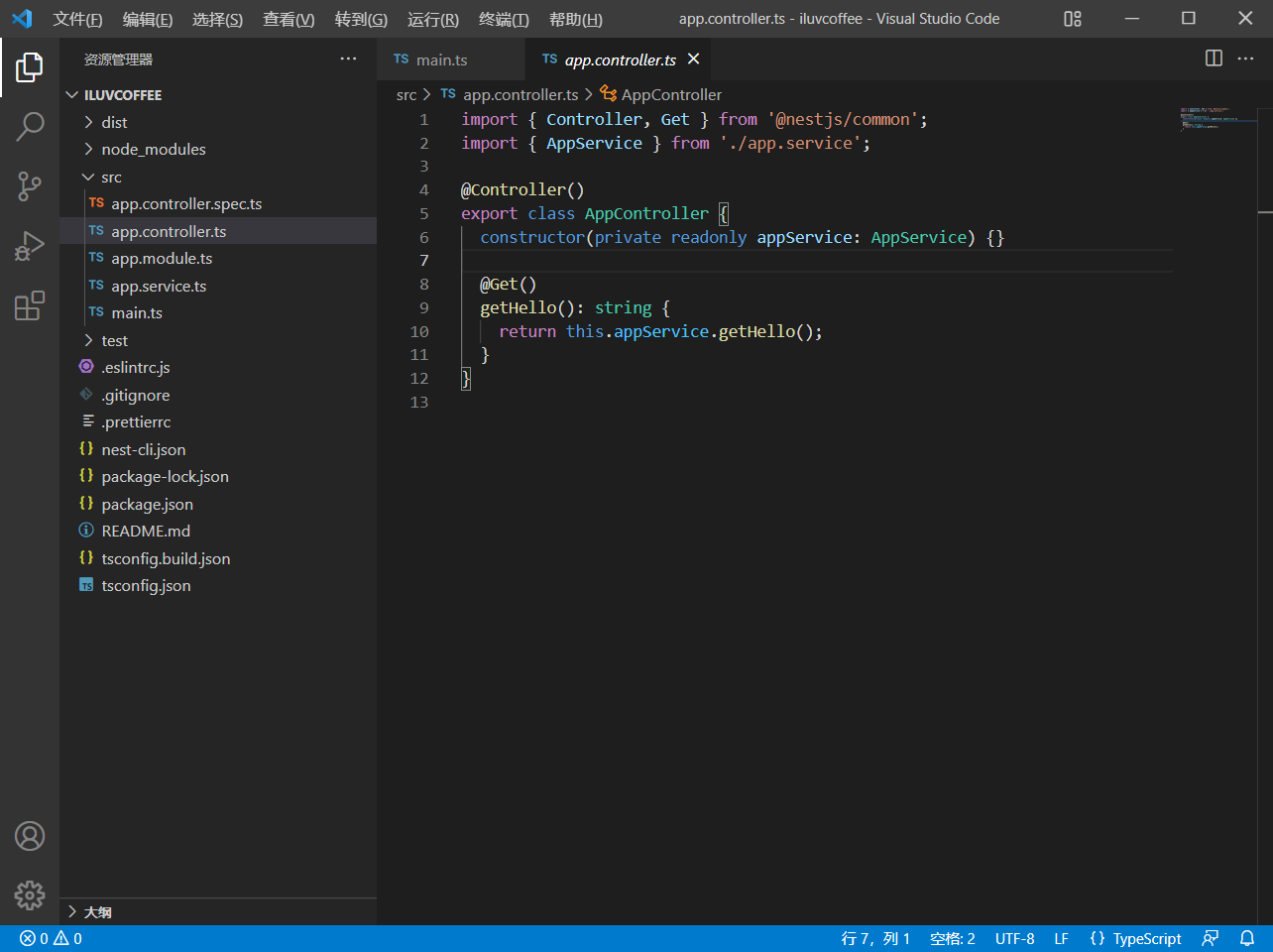Open the Accounts menu icon
The image size is (1273, 952).
point(30,836)
